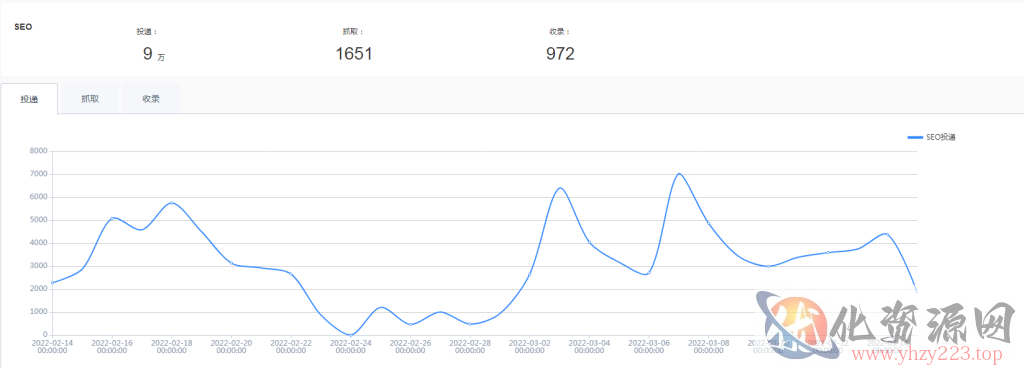This screenshot has height=368, width=1024.
Task: Select the first data point at 2022-02-14
Action: click(52, 283)
